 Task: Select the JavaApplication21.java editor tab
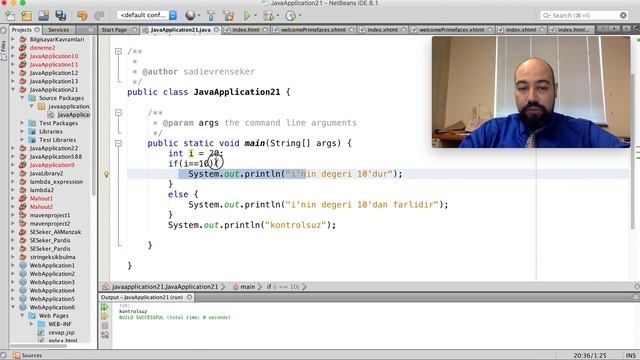(x=181, y=30)
